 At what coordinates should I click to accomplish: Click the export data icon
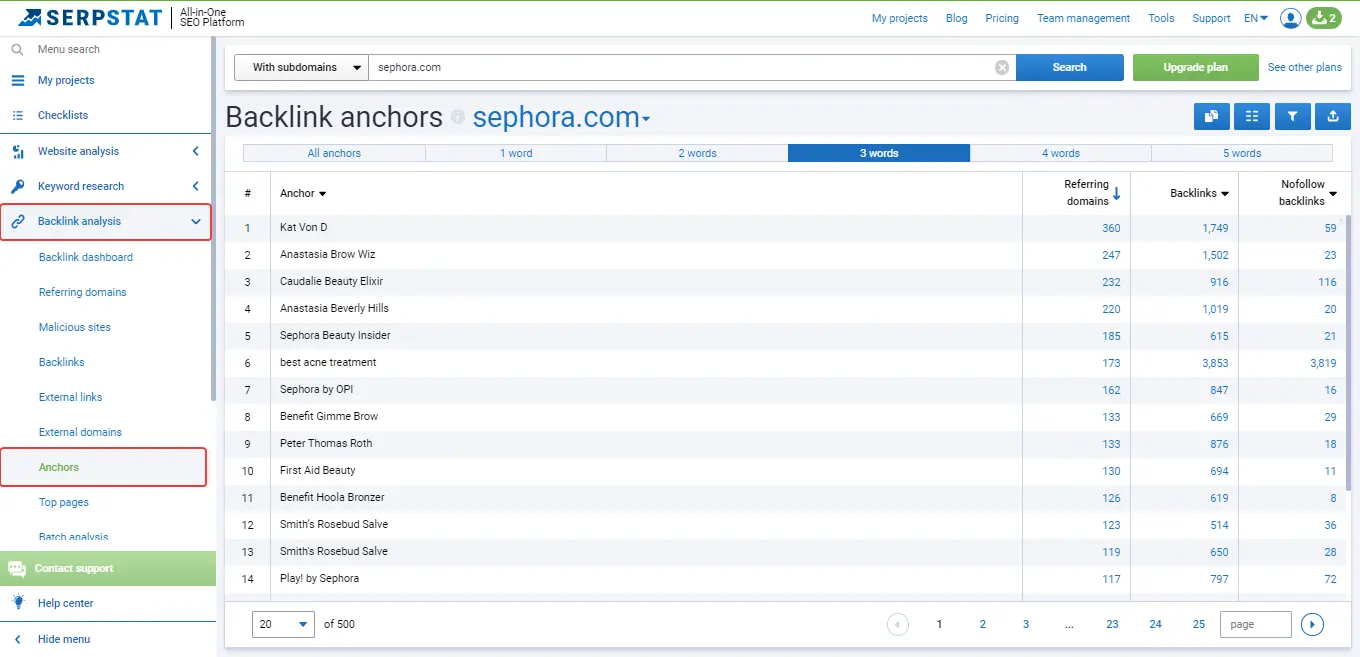[1332, 116]
